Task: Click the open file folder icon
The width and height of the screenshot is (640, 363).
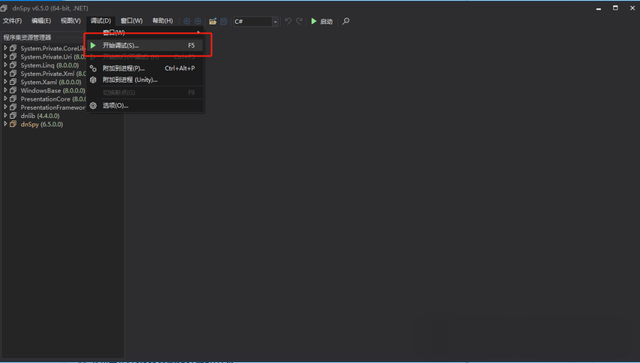Action: click(x=213, y=21)
